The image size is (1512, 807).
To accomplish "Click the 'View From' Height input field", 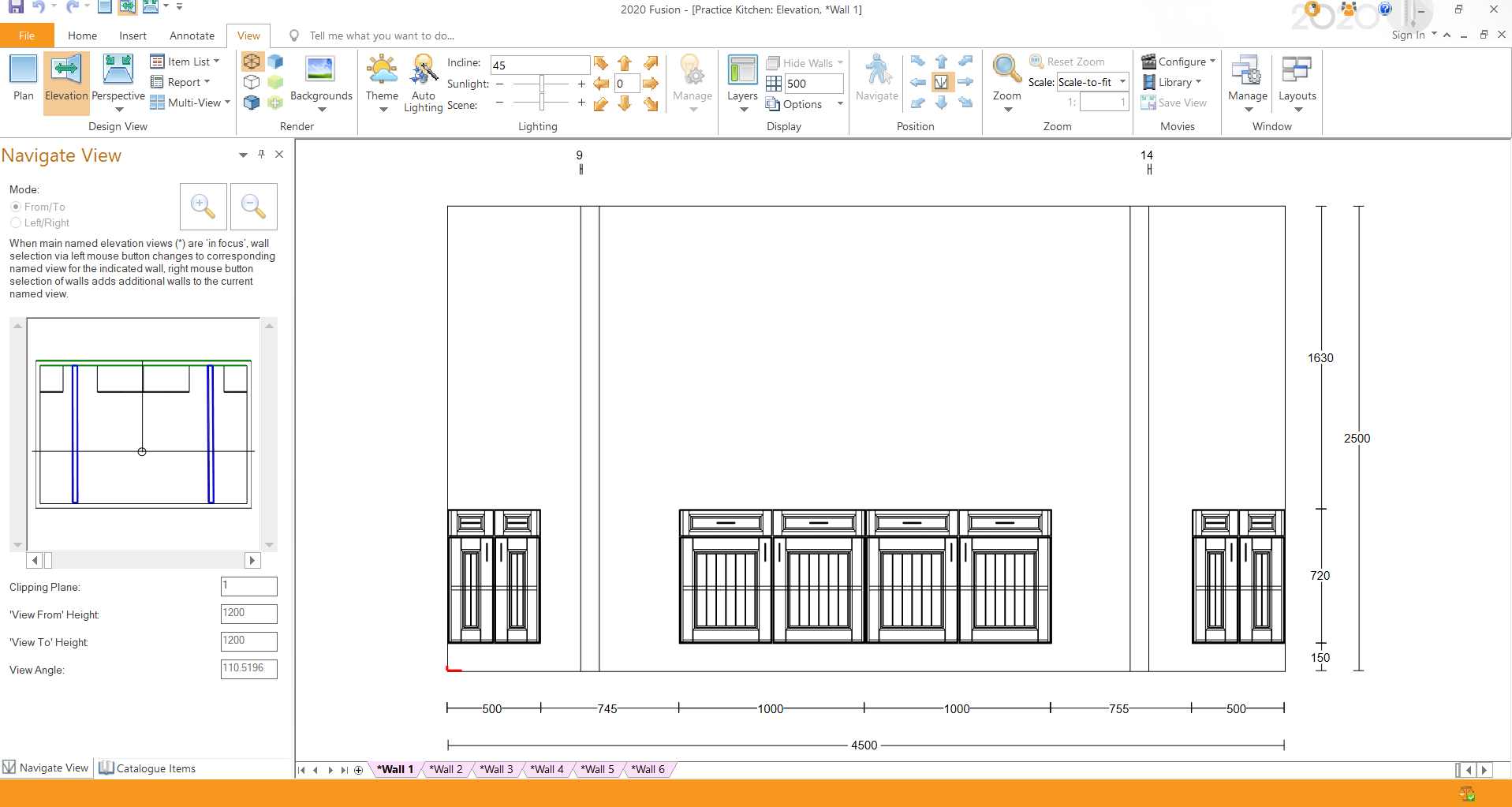I will (x=248, y=614).
